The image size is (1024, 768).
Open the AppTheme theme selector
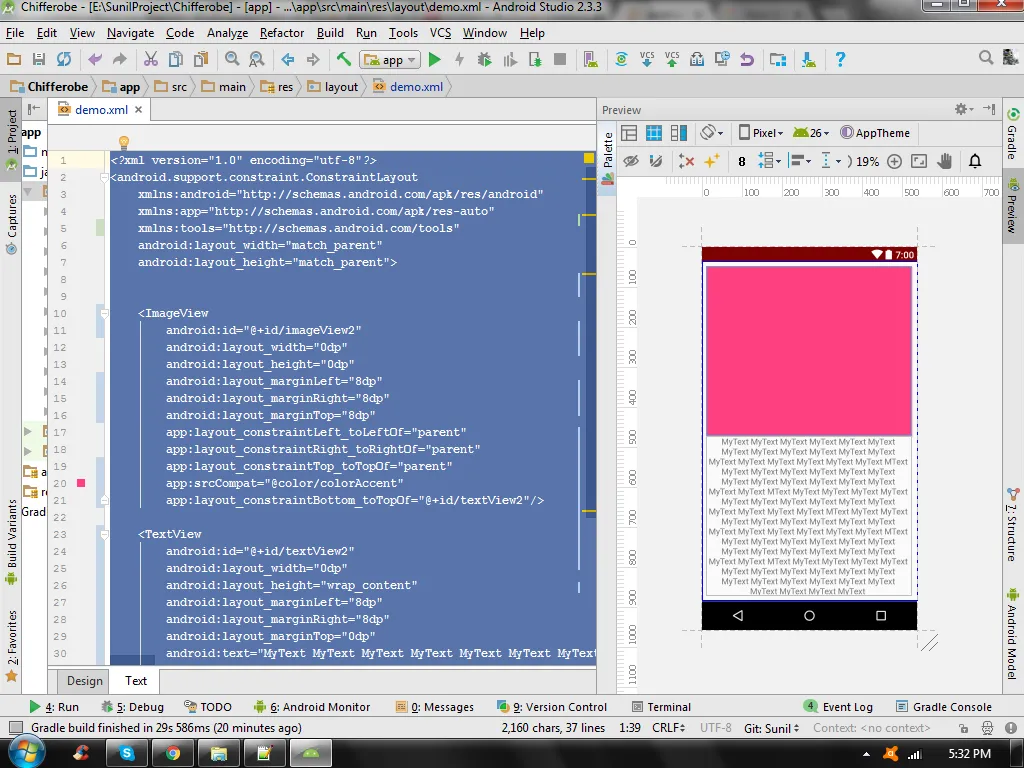coord(876,133)
